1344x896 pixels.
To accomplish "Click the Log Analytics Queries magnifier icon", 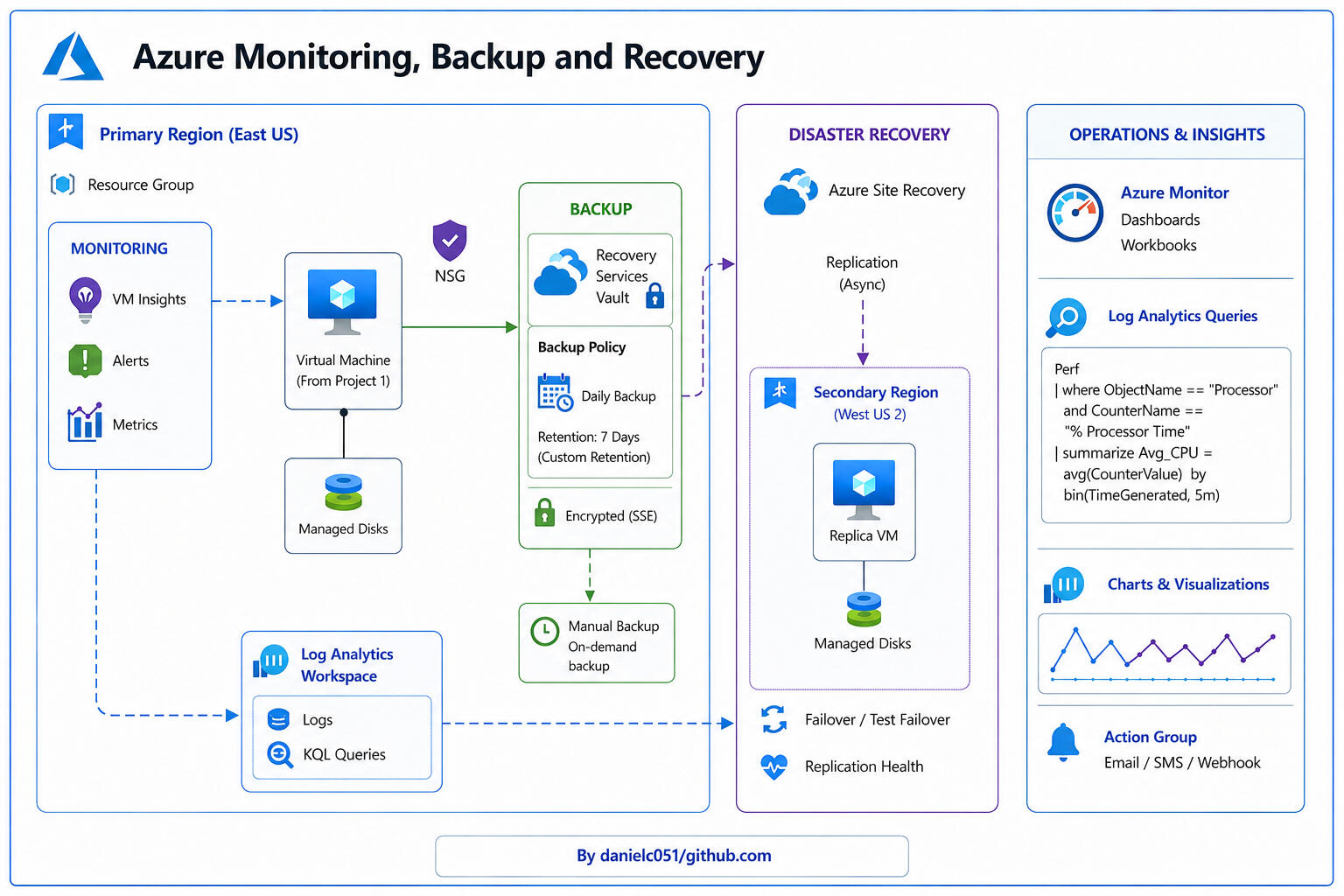I will pos(1066,318).
